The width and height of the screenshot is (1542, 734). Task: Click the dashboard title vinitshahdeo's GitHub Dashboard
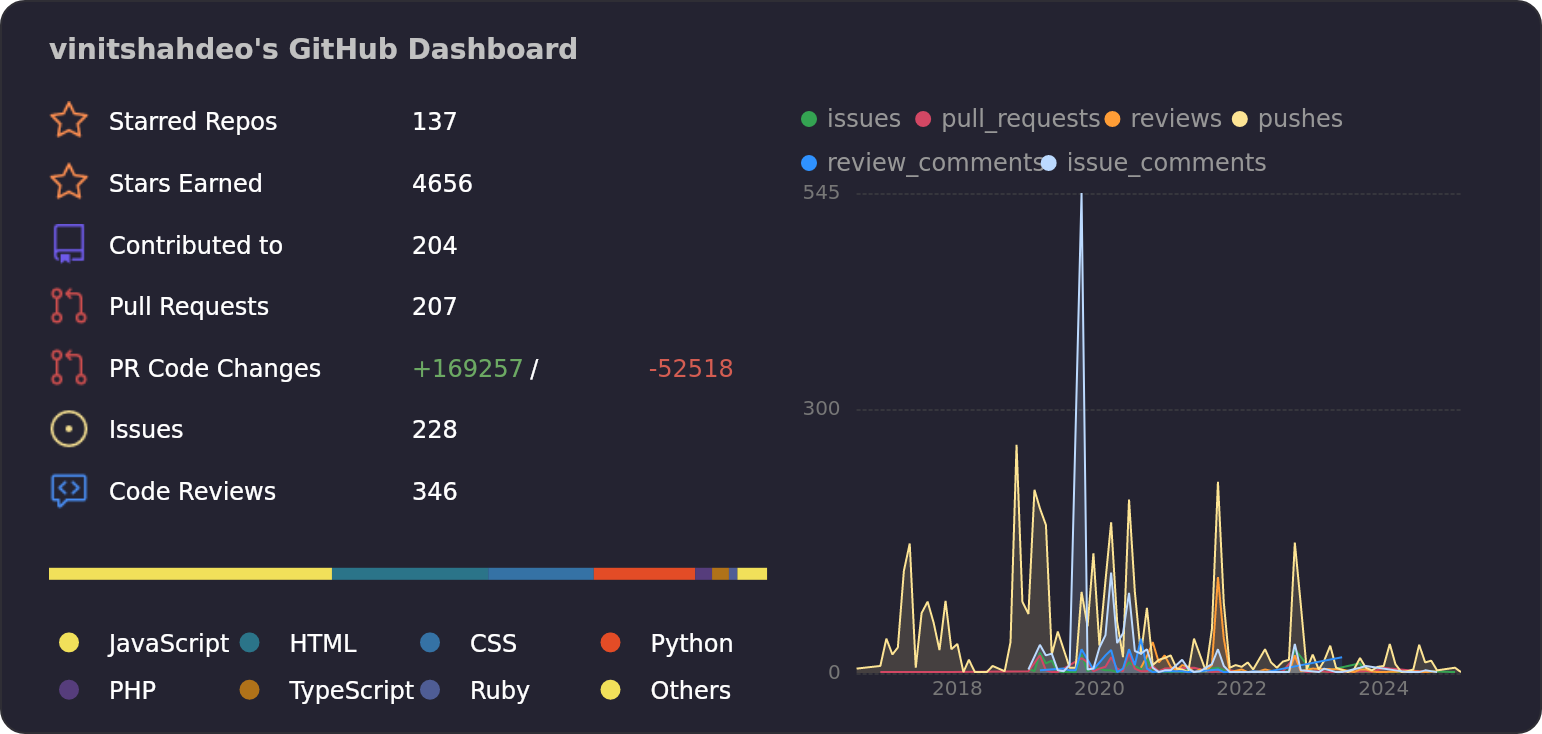pos(313,50)
